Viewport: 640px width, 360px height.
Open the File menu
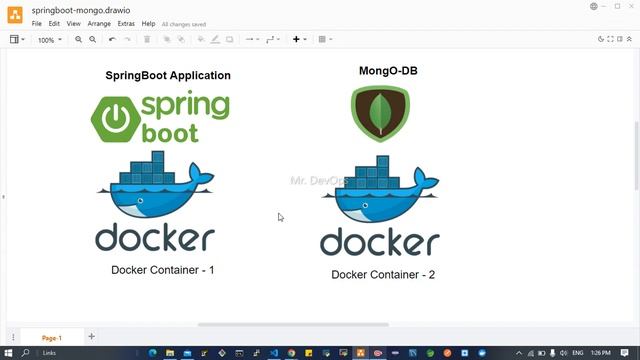37,24
